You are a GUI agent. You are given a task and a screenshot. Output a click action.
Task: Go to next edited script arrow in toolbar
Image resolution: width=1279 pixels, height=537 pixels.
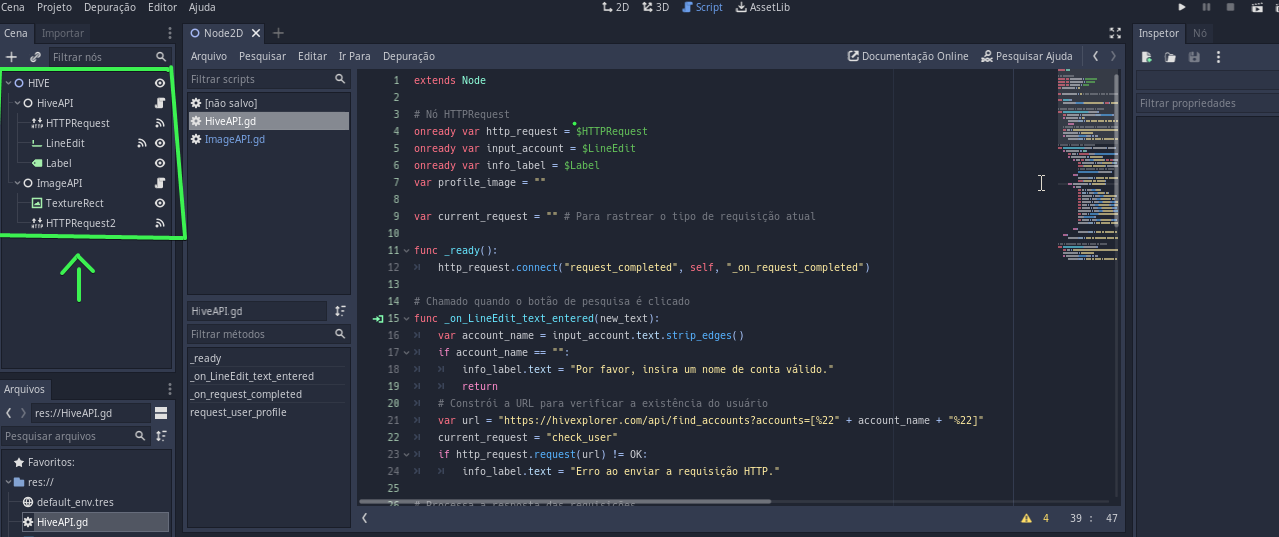tap(1113, 56)
